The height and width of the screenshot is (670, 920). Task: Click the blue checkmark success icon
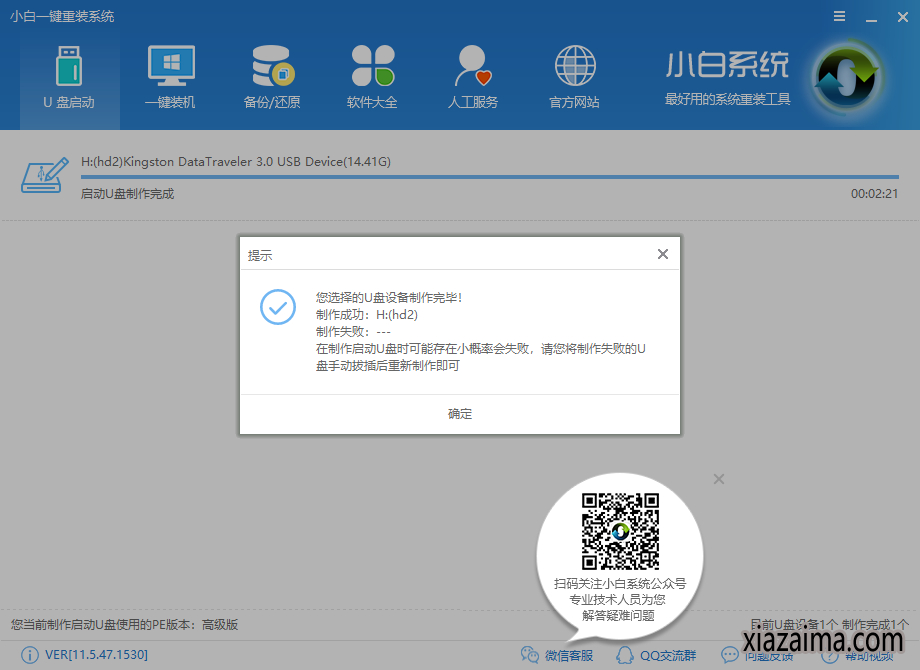277,307
